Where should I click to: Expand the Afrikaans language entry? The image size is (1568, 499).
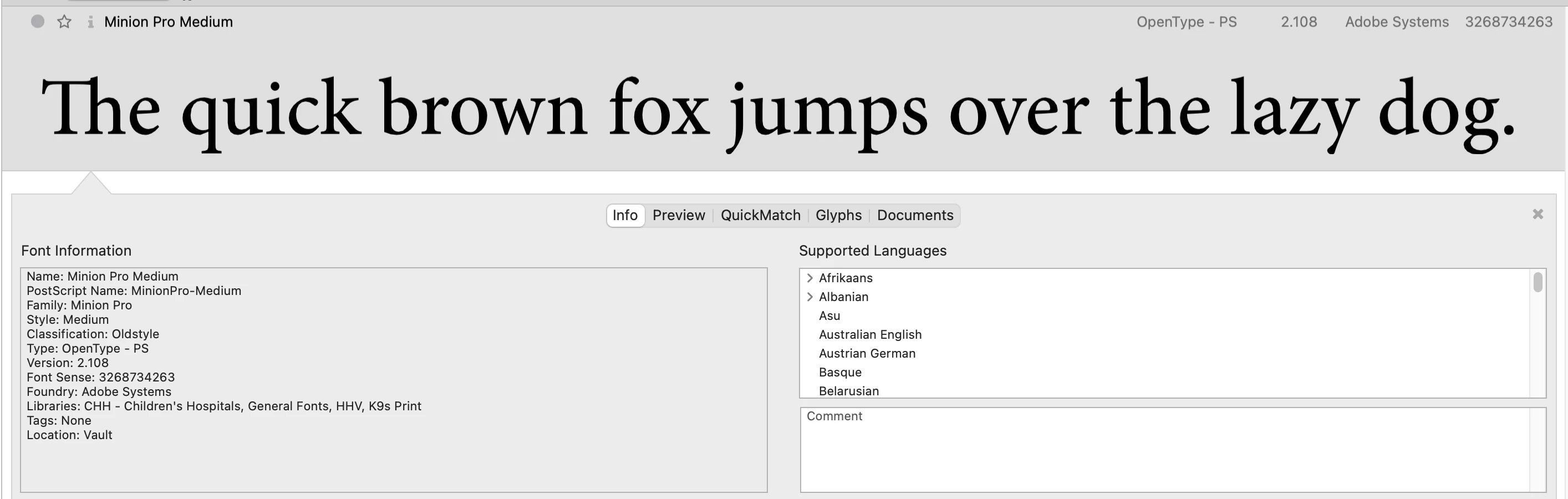coord(810,278)
